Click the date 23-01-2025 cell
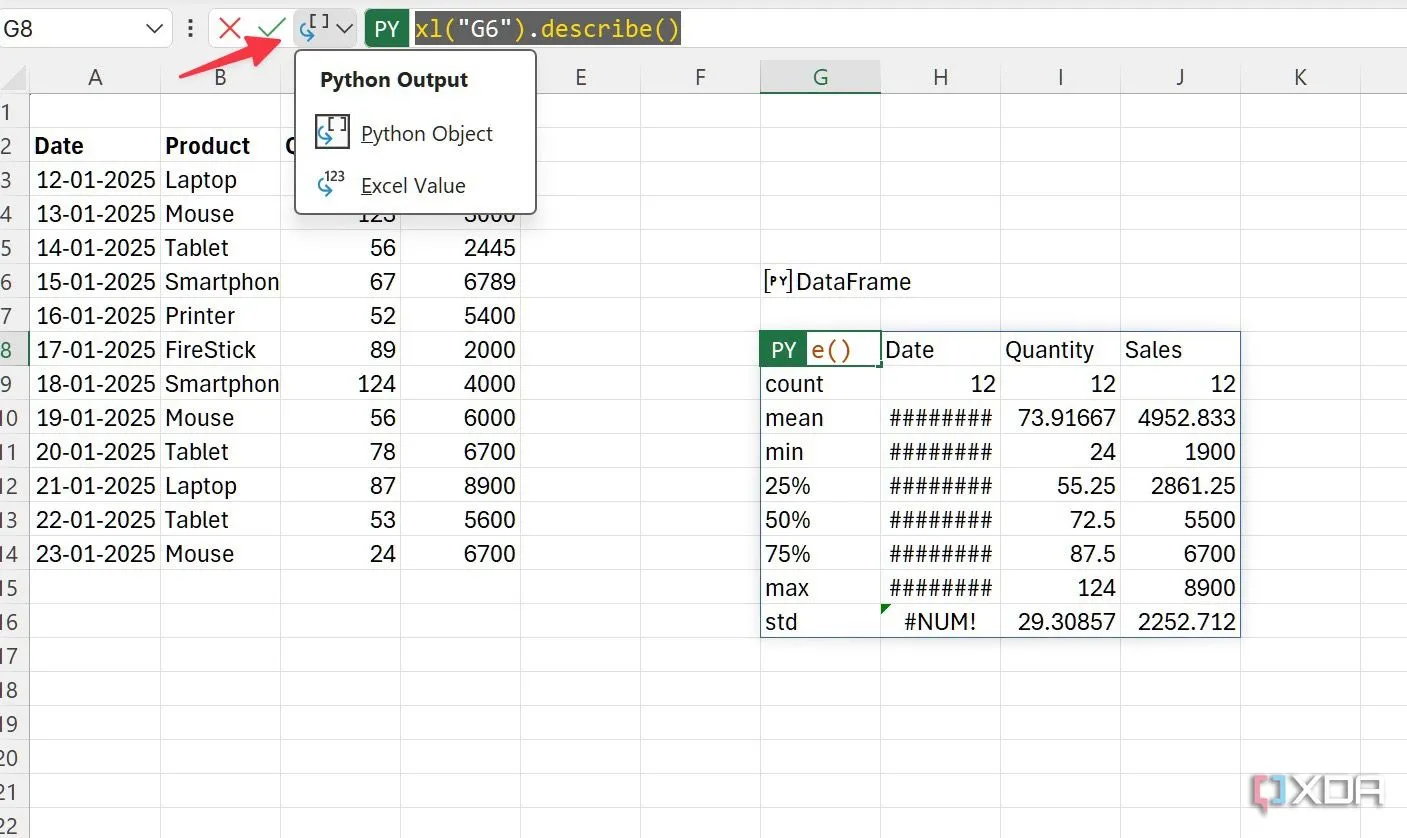 95,553
